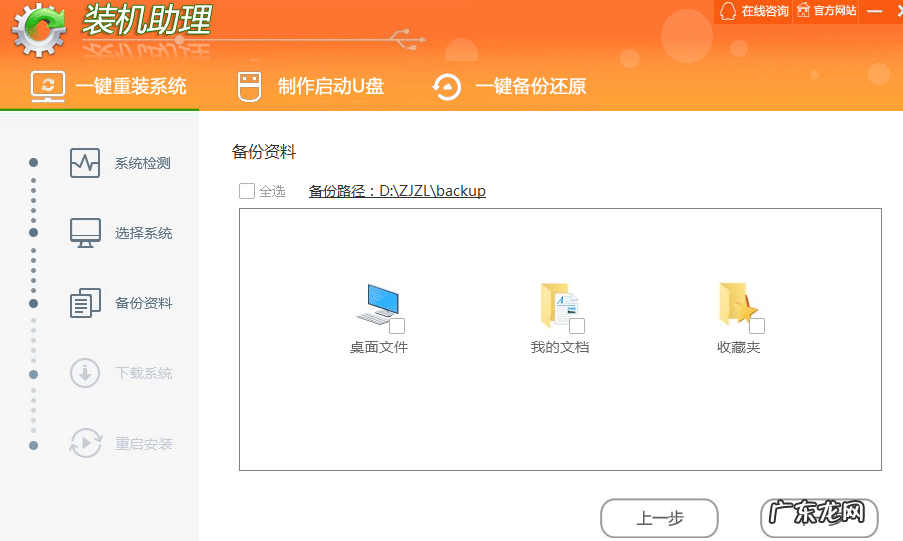
Task: Click the 系统检测 timeline dot
Action: coord(33,162)
